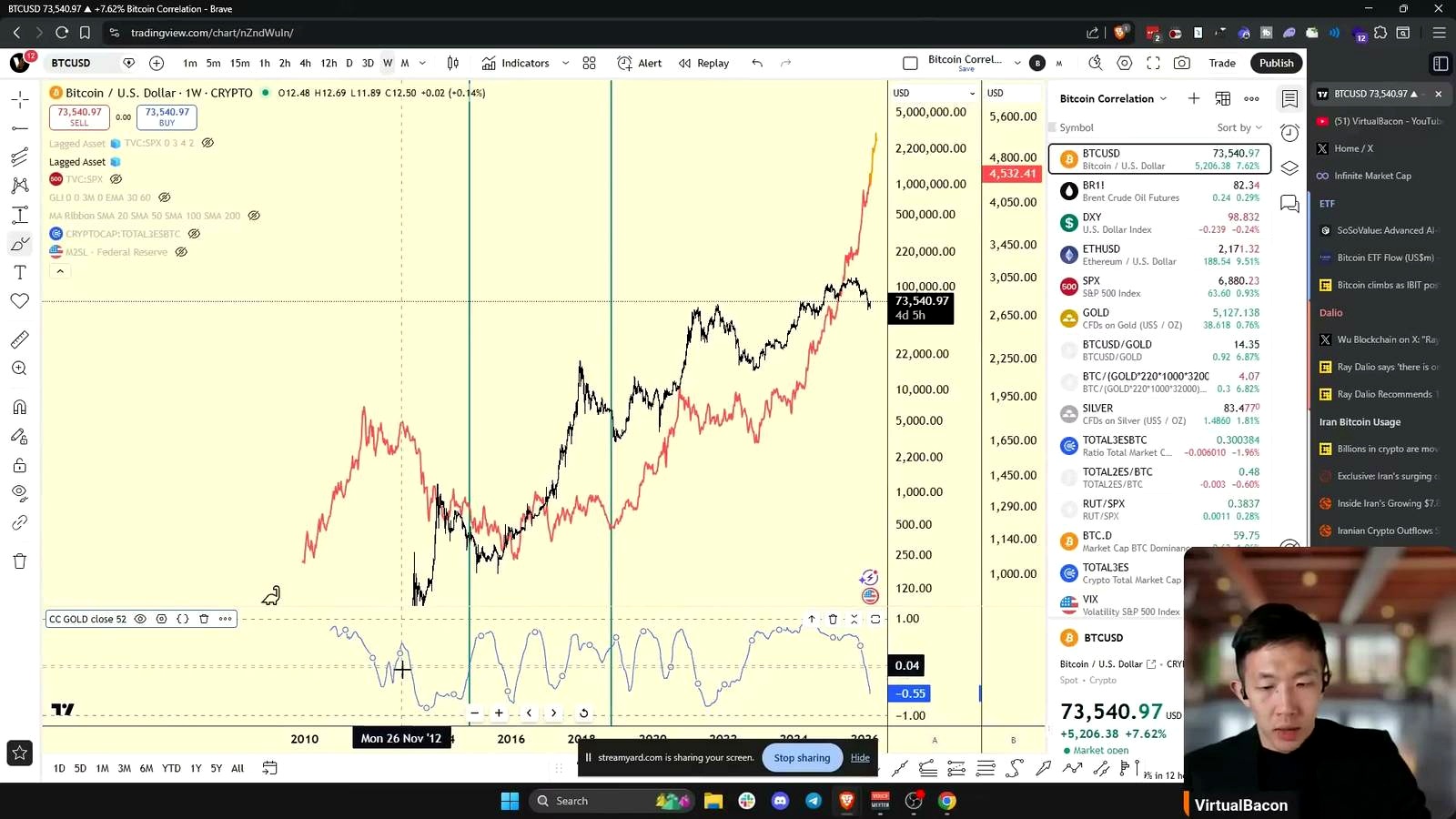1456x819 pixels.
Task: Toggle visibility of M2SL Federal Reserve
Action: [181, 252]
